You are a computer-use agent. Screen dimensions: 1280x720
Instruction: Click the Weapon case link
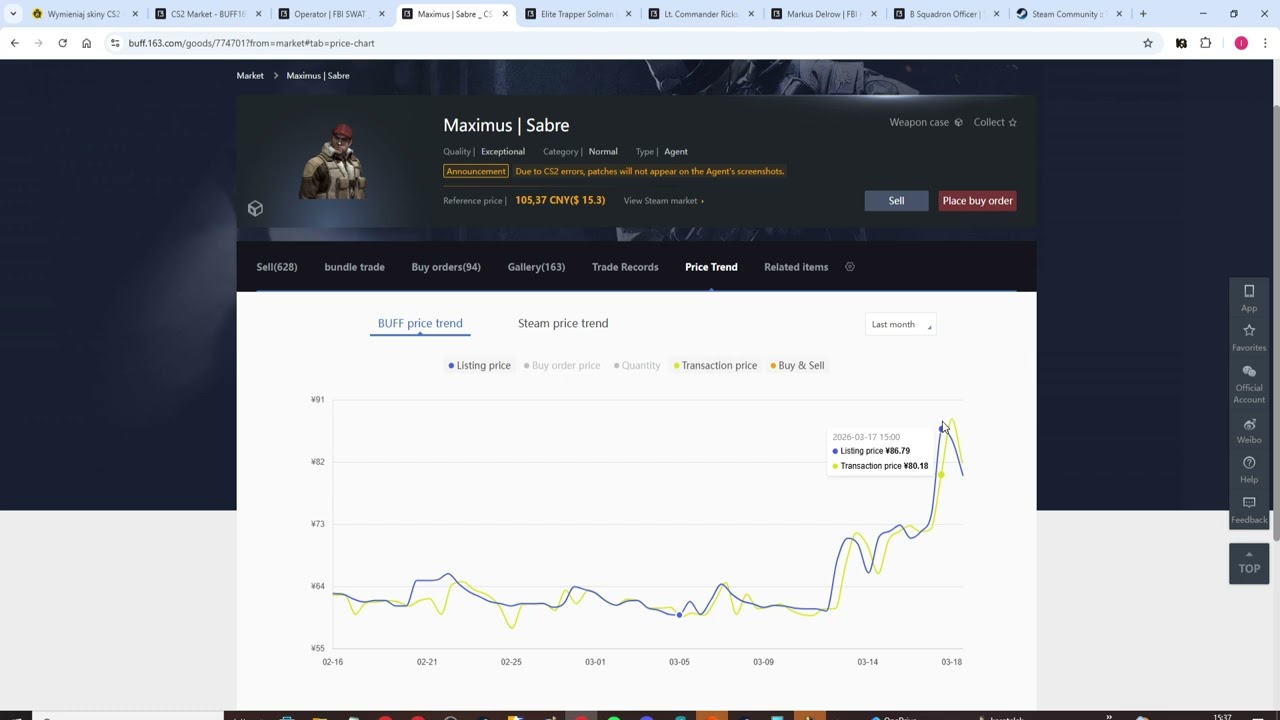pyautogui.click(x=926, y=122)
